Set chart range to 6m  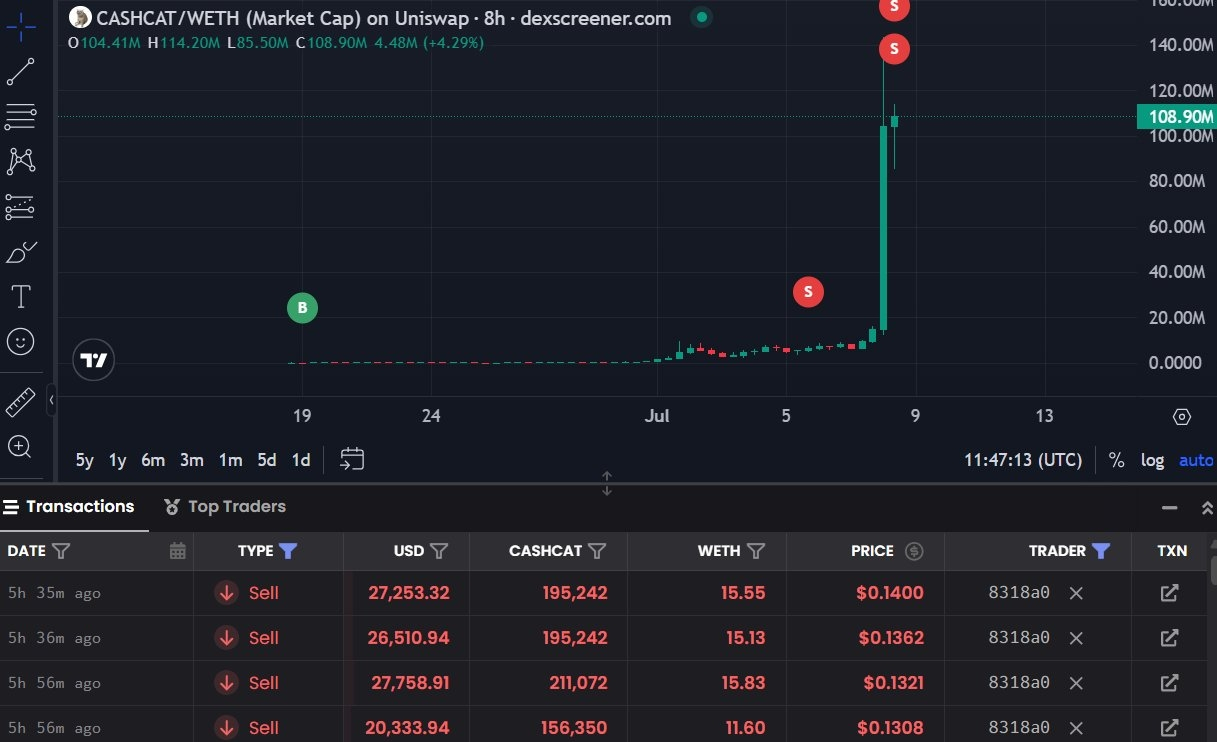(153, 461)
